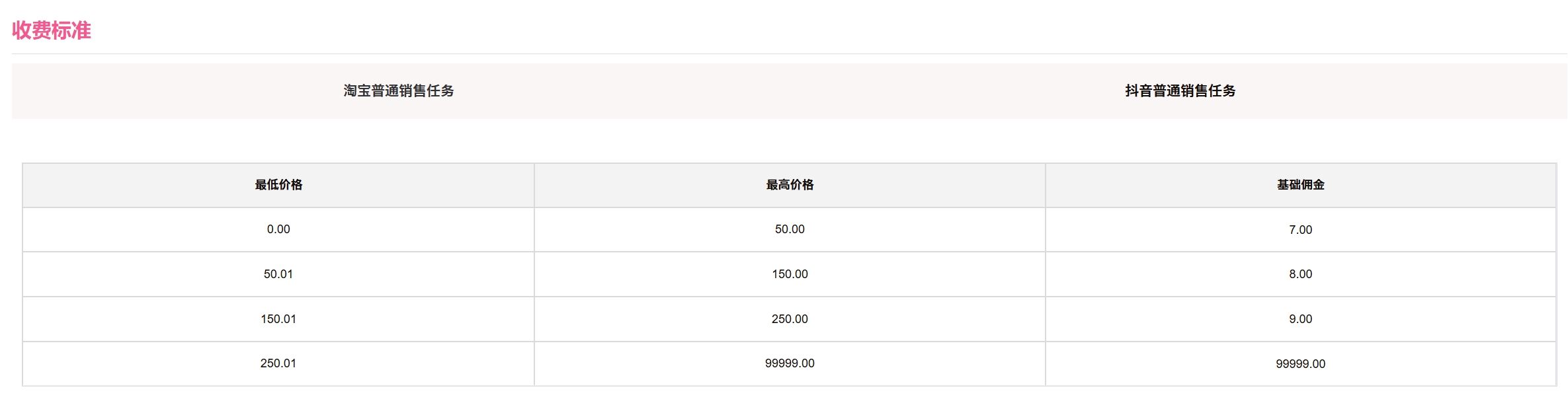This screenshot has height=403, width=1568.
Task: Click the 最低价格 column header
Action: [278, 185]
